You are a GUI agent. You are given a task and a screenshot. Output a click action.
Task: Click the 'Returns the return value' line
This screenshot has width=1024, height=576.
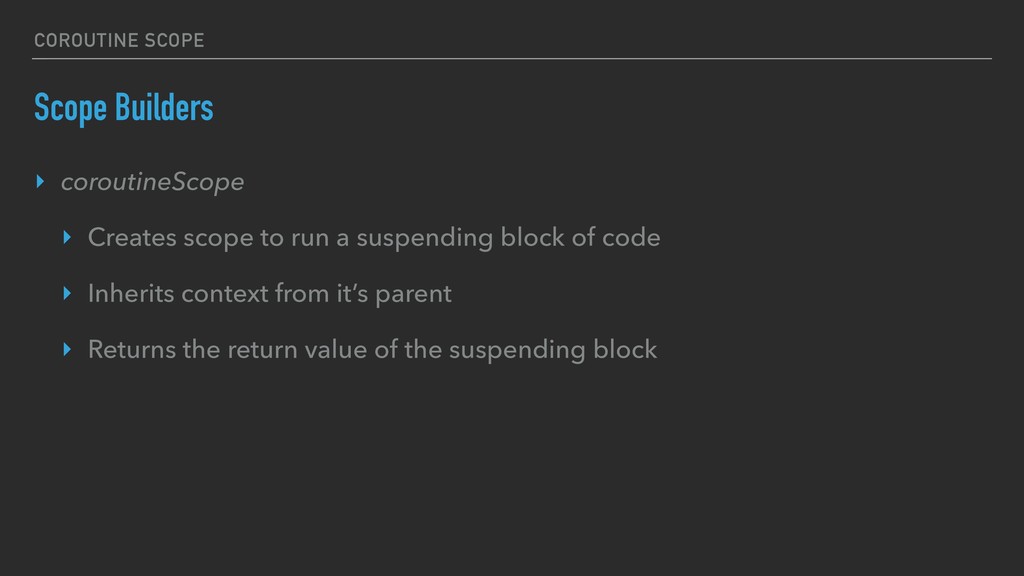[372, 350]
